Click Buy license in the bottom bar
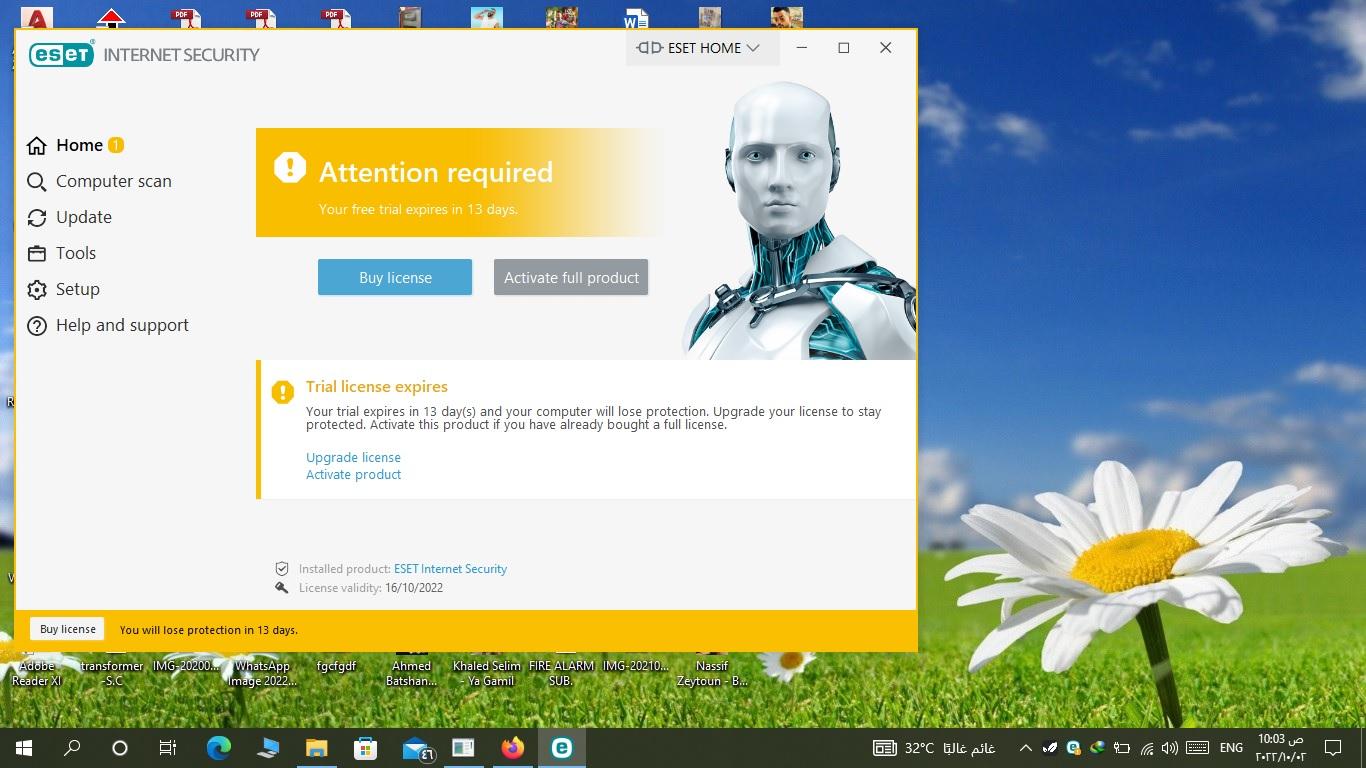The width and height of the screenshot is (1366, 768). coord(67,629)
